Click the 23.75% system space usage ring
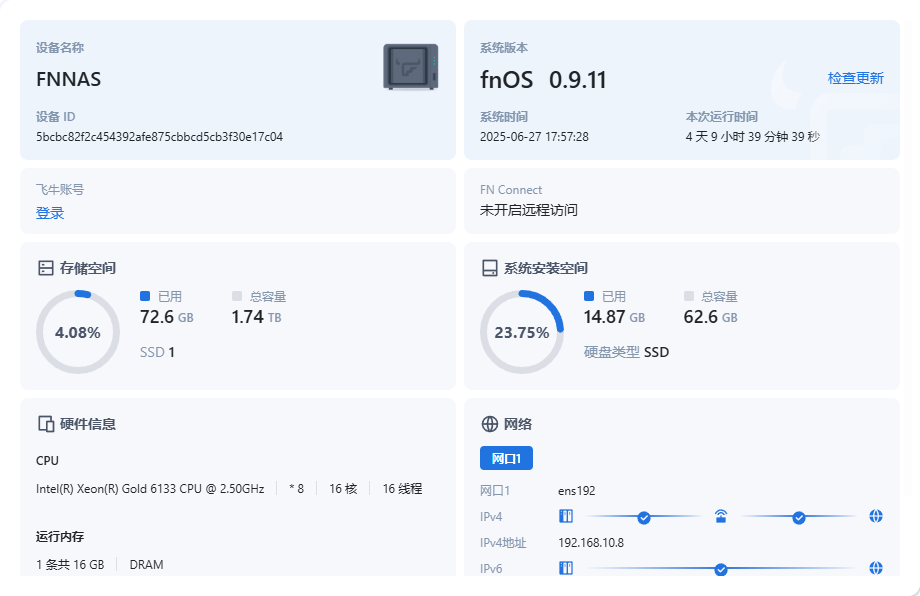Screen dimensions: 920x596 tap(522, 332)
